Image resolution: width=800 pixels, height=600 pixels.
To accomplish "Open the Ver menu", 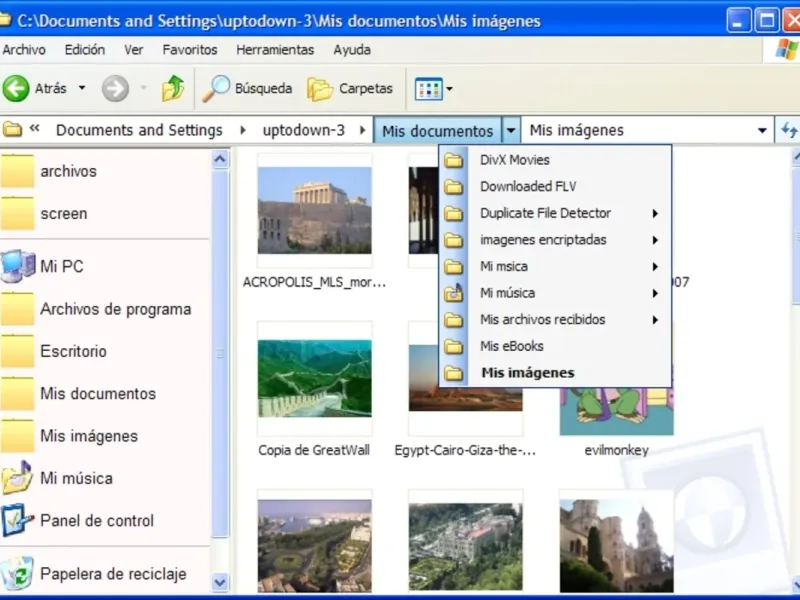I will 134,49.
